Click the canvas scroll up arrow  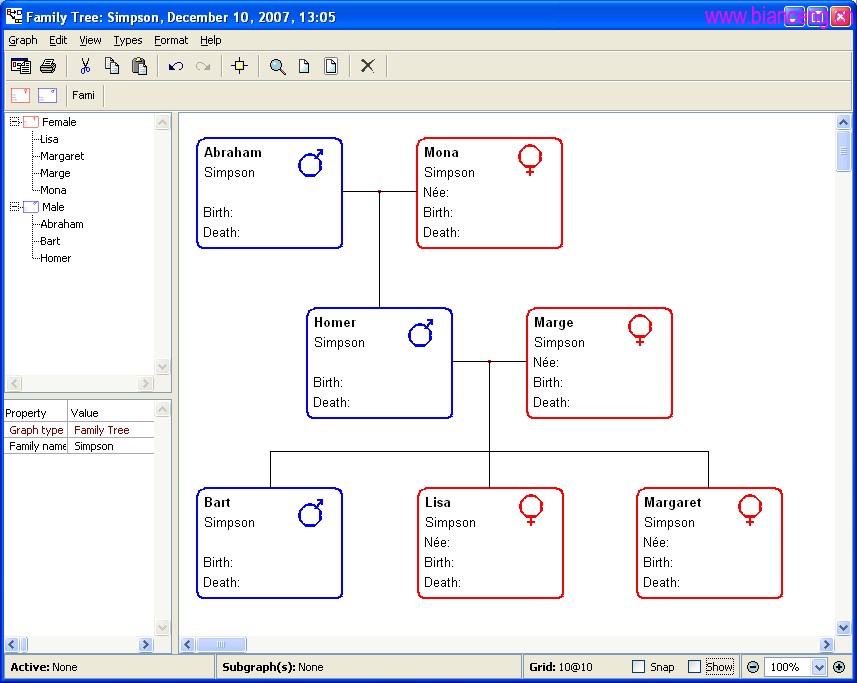click(x=843, y=122)
